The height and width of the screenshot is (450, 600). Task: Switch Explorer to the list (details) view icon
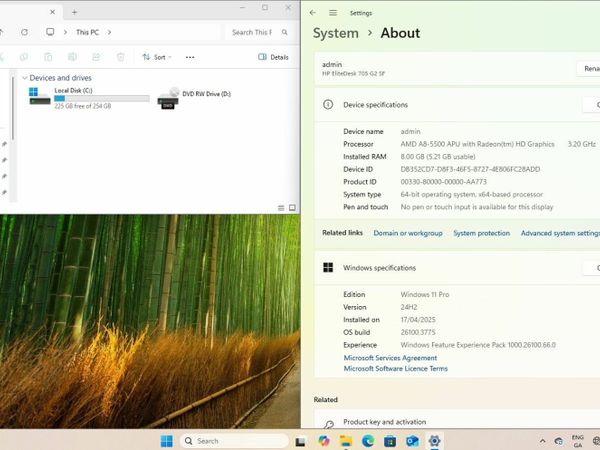(x=281, y=208)
